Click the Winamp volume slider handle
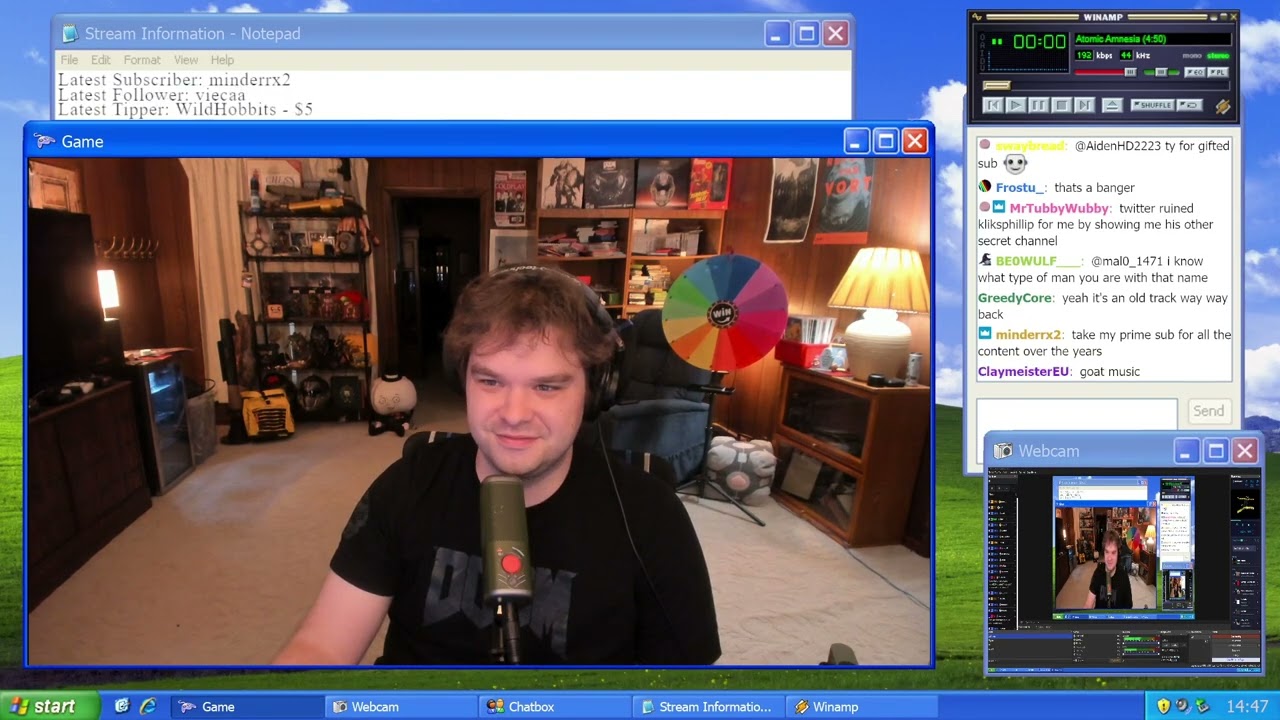This screenshot has width=1280, height=720. click(1130, 72)
